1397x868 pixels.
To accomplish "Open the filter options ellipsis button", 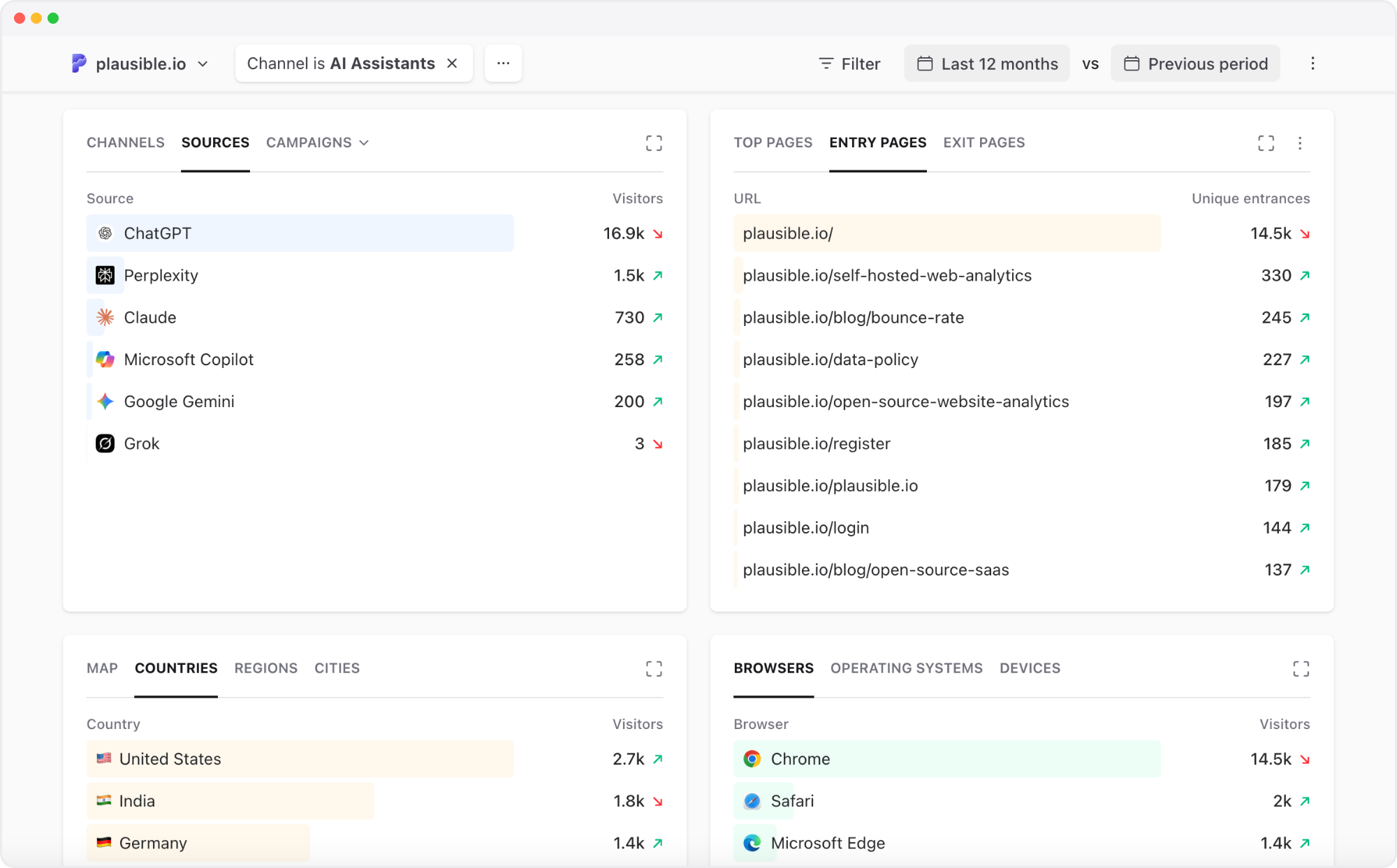I will [x=503, y=64].
